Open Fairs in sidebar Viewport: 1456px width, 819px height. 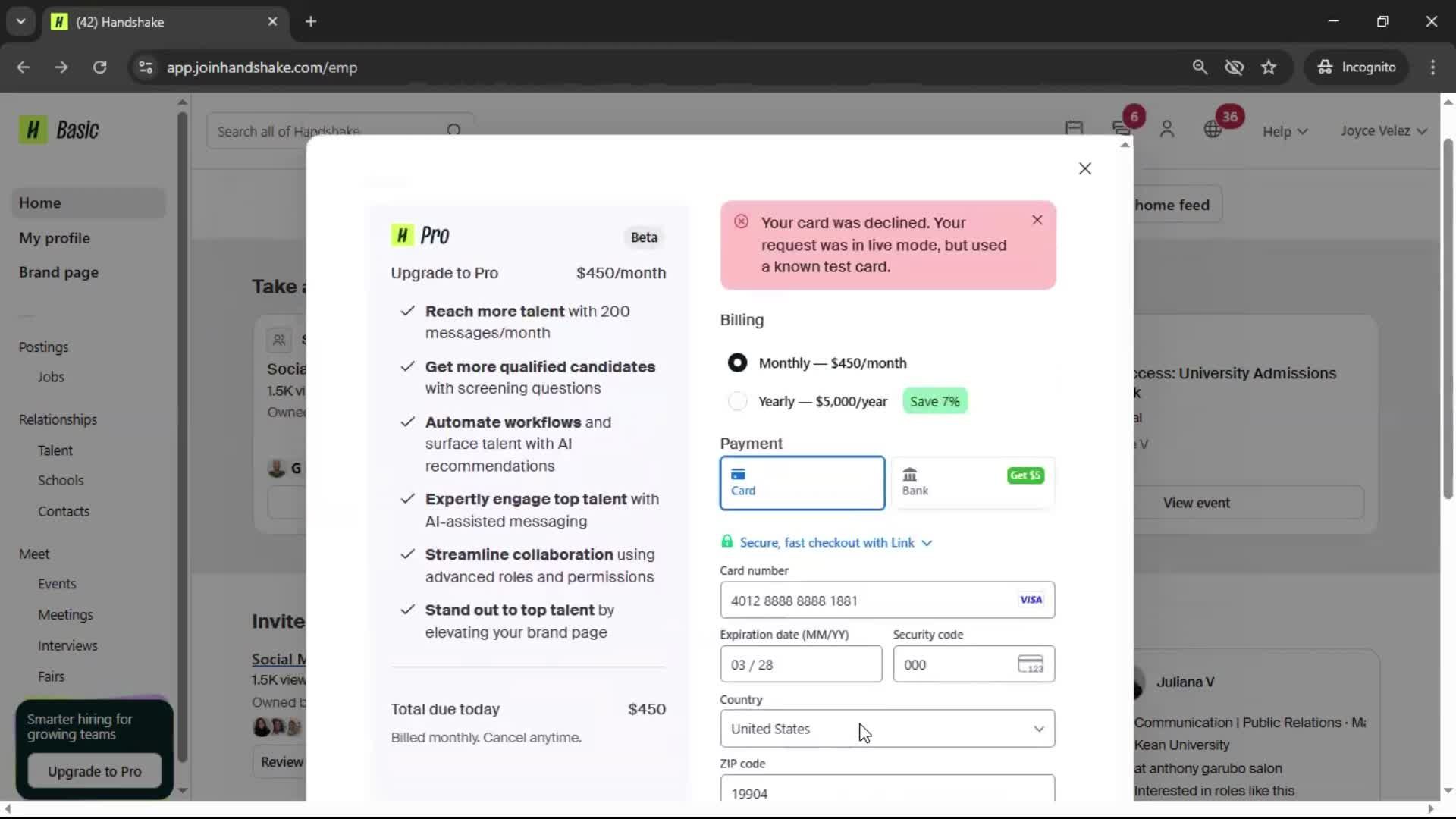(x=51, y=676)
